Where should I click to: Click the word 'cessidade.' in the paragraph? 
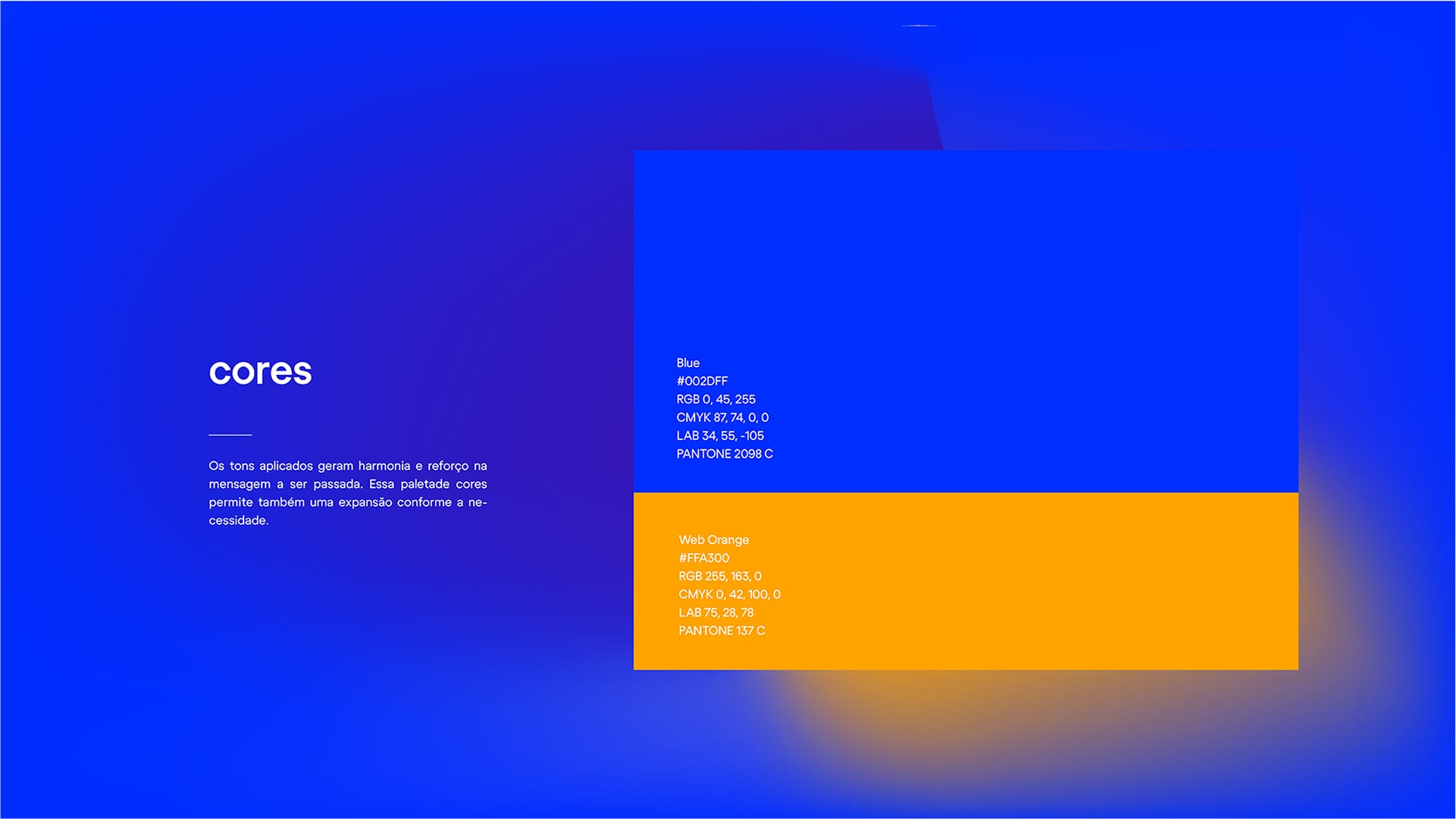click(239, 520)
